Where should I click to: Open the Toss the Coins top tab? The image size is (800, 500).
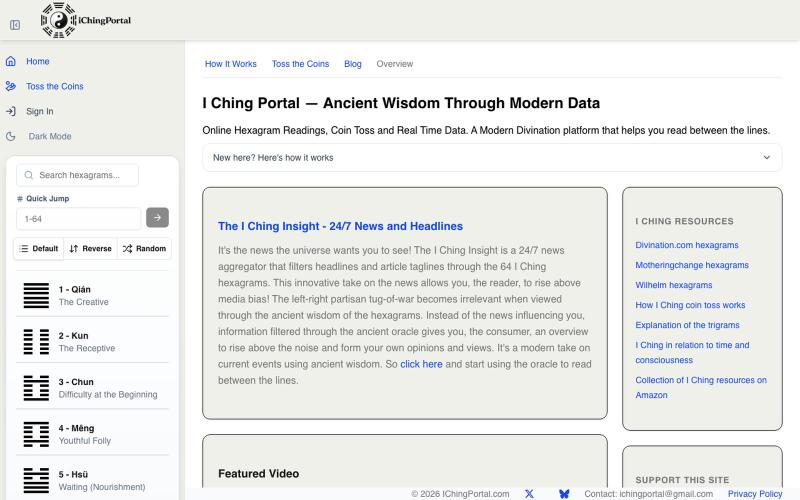(300, 64)
